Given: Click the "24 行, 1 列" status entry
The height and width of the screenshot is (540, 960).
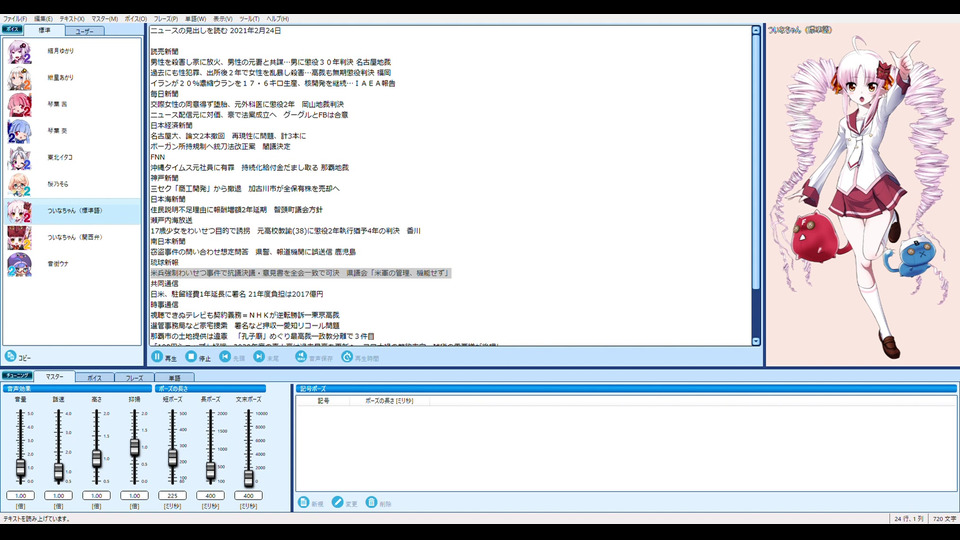Looking at the screenshot, I should tap(909, 519).
